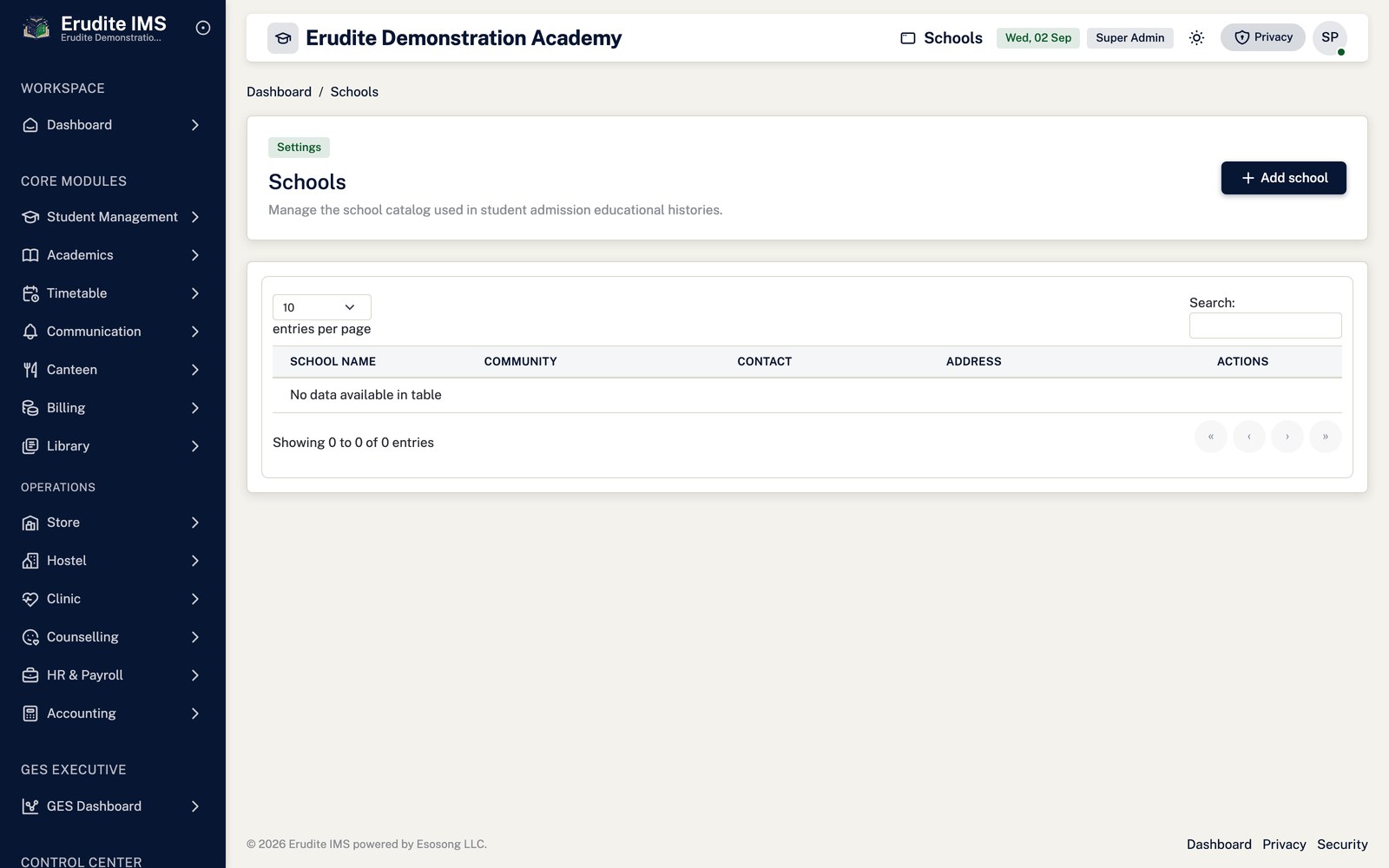This screenshot has height=868, width=1389.
Task: Click the footer Dashboard link
Action: coord(1219,845)
